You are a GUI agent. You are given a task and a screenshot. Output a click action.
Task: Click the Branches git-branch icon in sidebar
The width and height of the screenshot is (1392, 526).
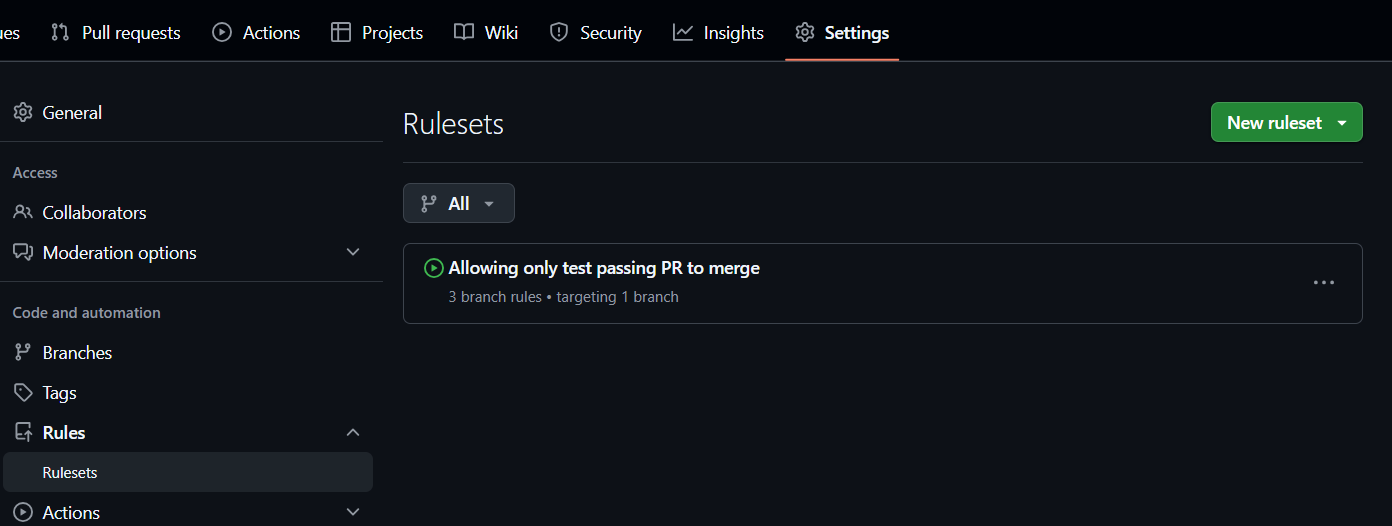(23, 353)
